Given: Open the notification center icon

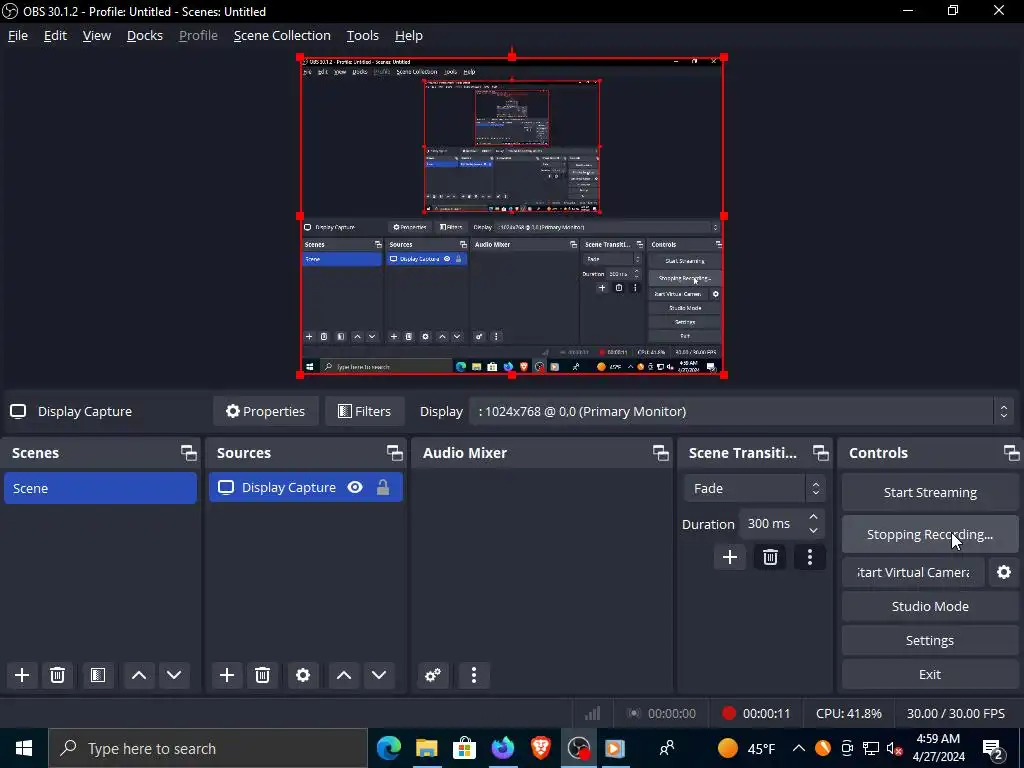Looking at the screenshot, I should click(993, 748).
